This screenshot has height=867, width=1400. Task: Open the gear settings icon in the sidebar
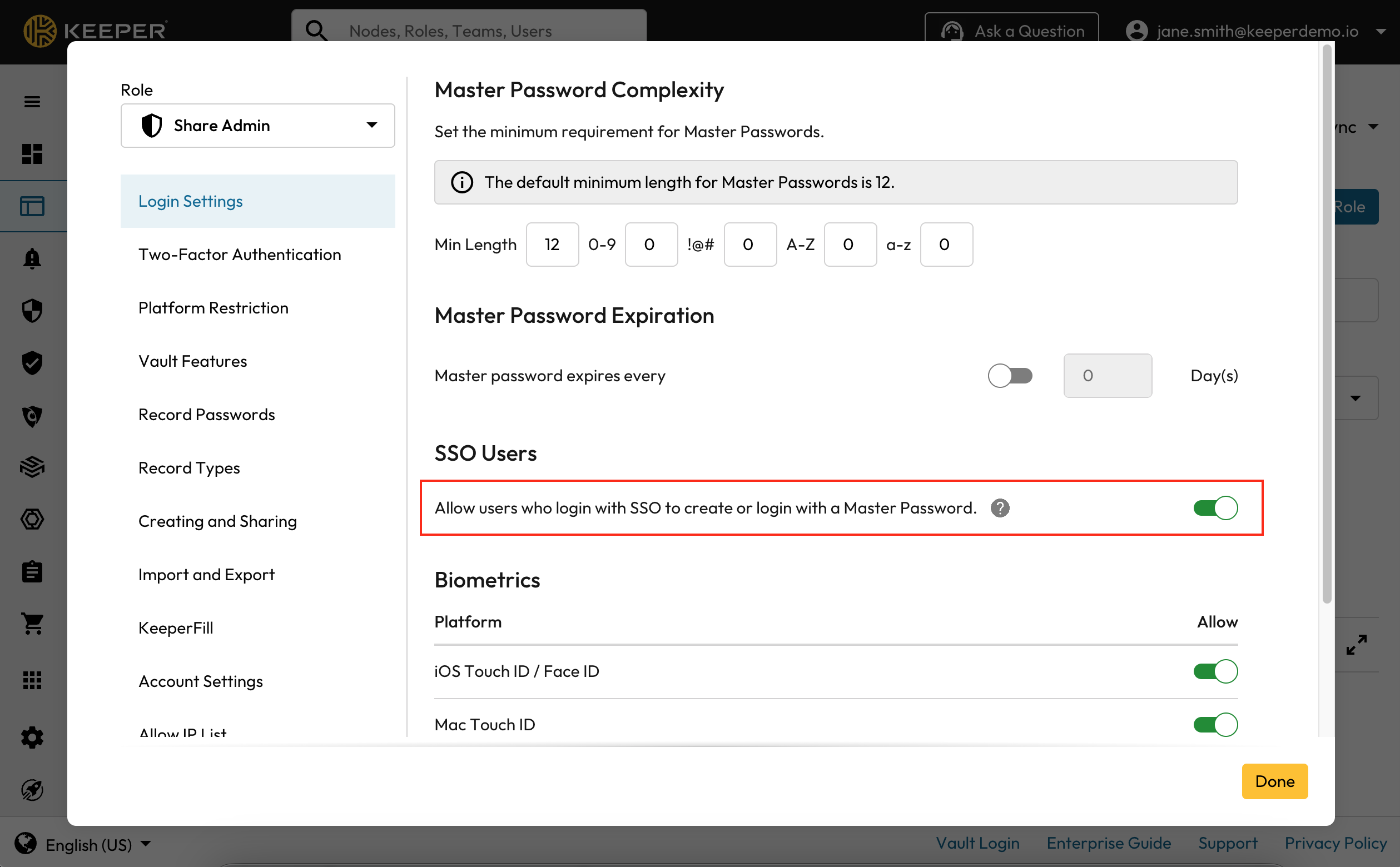[32, 738]
